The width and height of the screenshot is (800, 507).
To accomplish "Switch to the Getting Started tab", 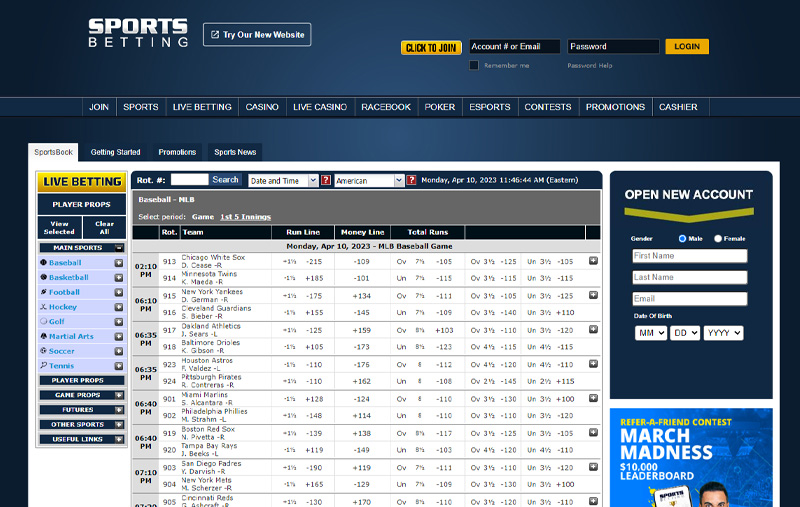I will pyautogui.click(x=115, y=152).
